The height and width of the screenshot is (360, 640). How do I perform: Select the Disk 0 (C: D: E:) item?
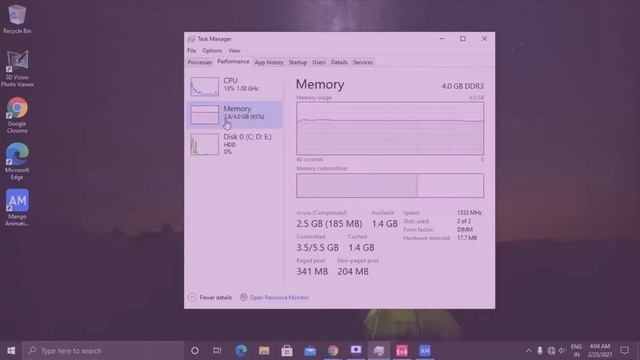click(x=236, y=144)
